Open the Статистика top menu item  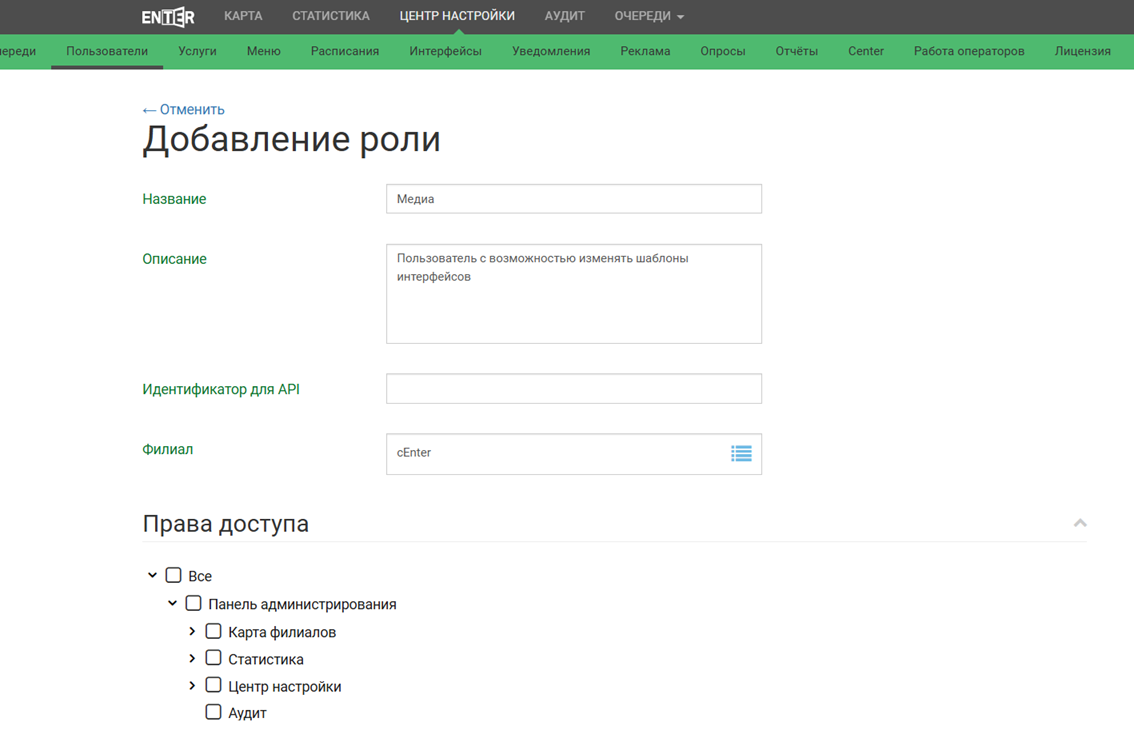click(x=330, y=16)
